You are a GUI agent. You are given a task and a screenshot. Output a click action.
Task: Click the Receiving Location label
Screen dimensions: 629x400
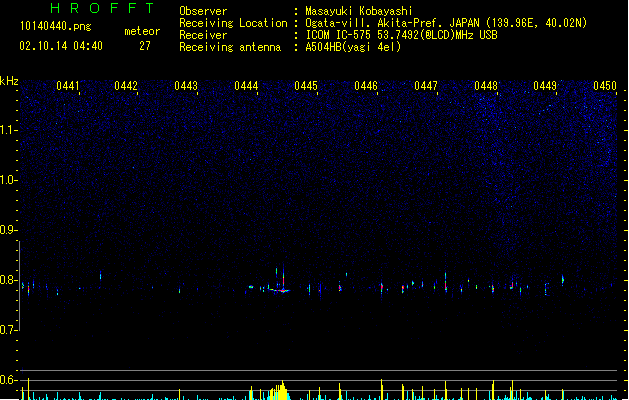point(233,23)
